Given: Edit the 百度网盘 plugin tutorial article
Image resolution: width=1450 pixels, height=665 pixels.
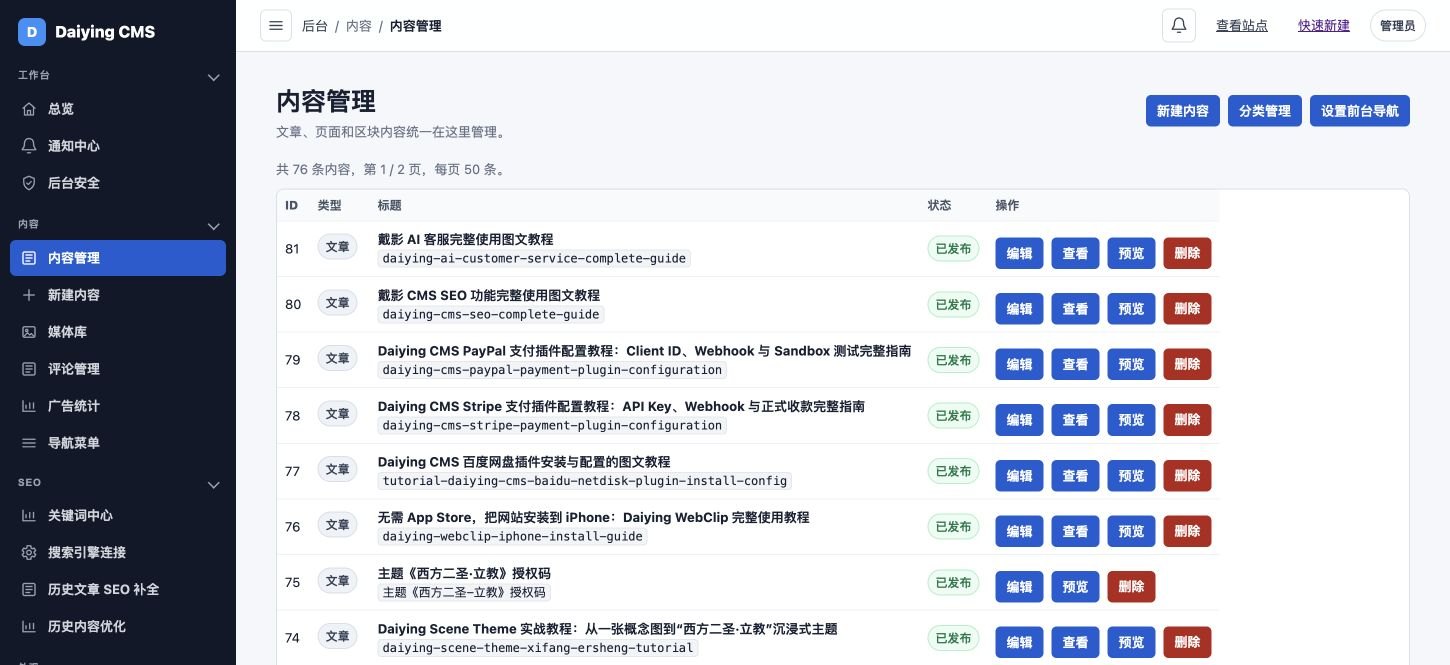Looking at the screenshot, I should click(x=1019, y=476).
